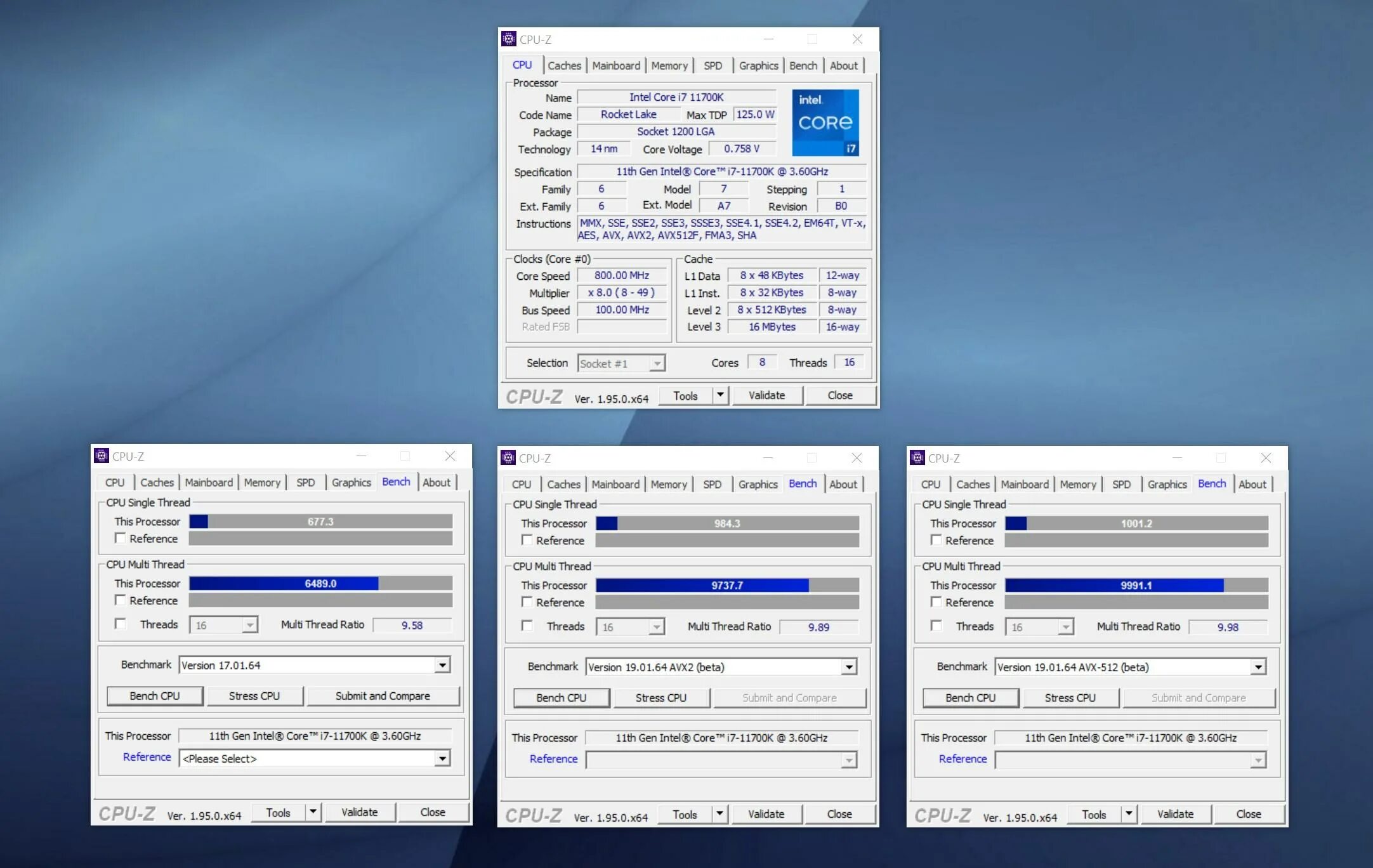Click the Name field Intel Core i7 11700K
The width and height of the screenshot is (1373, 868).
(x=676, y=97)
